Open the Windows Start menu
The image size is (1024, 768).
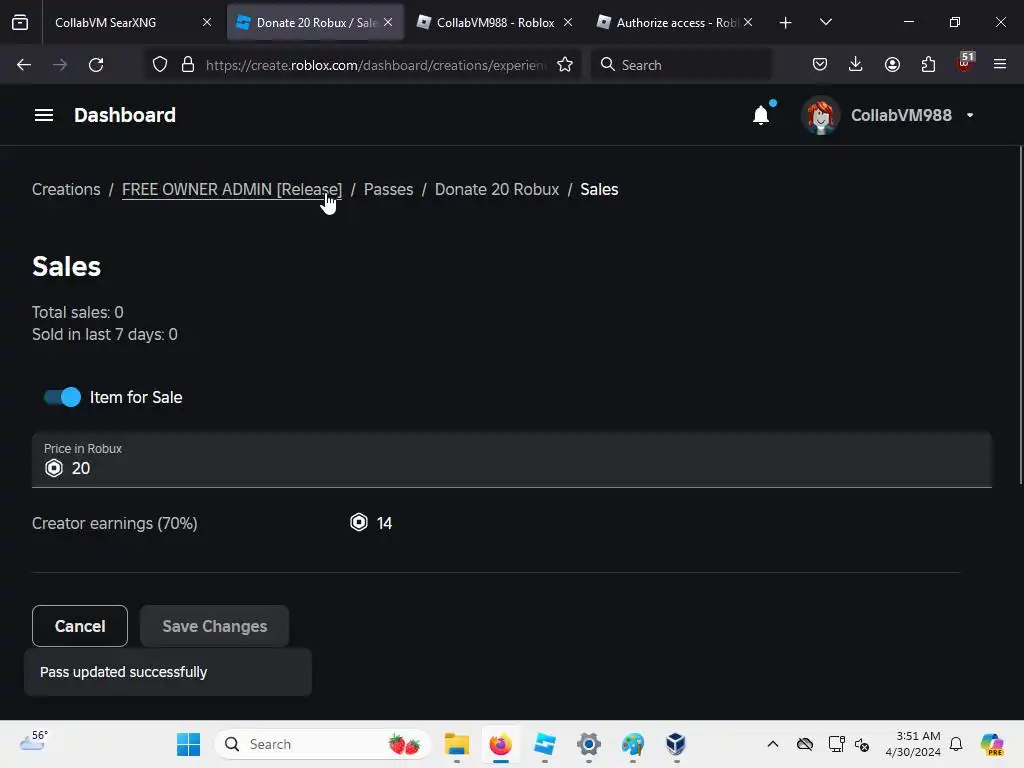tap(188, 744)
